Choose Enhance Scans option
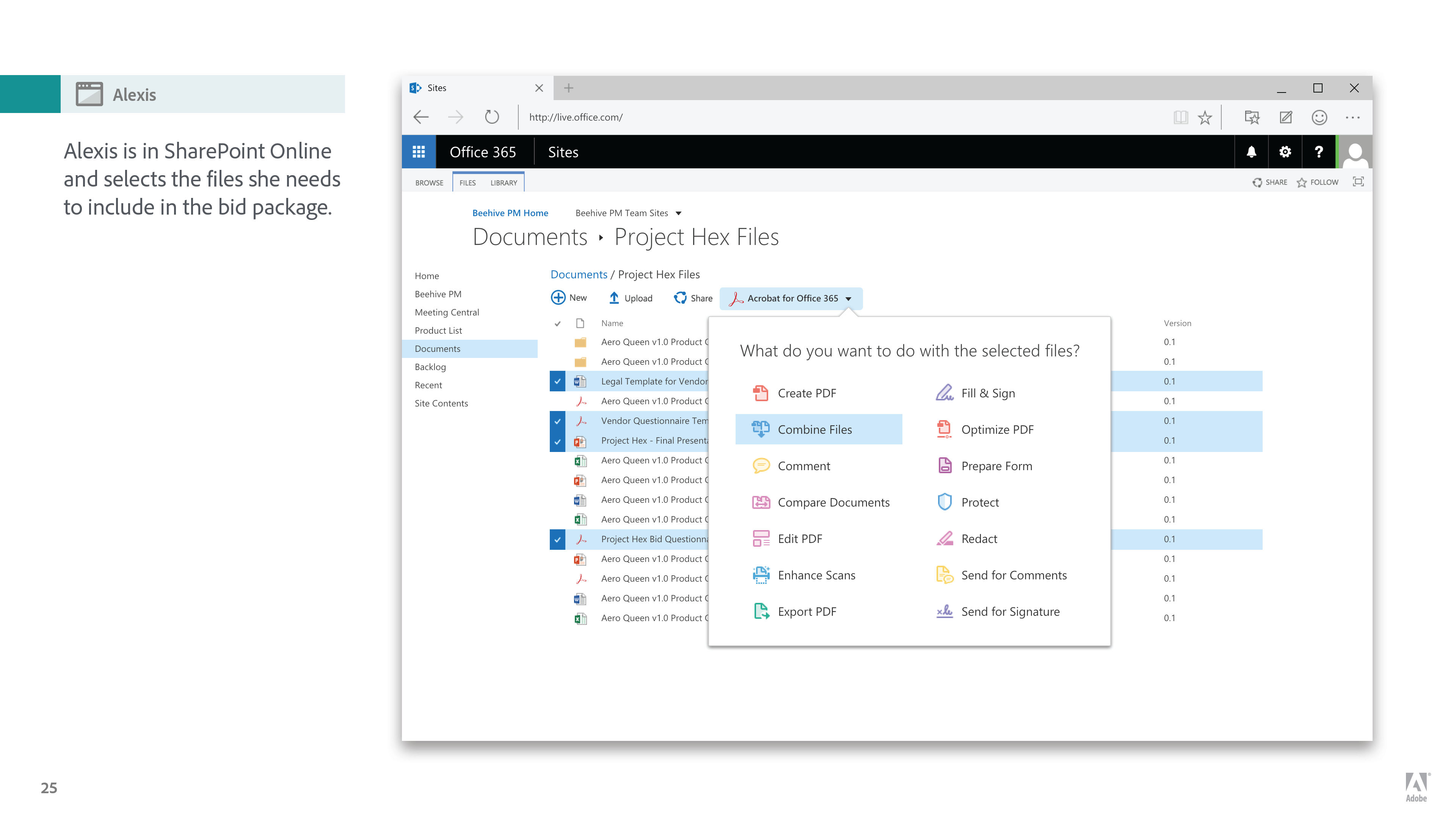The height and width of the screenshot is (819, 1456). [804, 575]
